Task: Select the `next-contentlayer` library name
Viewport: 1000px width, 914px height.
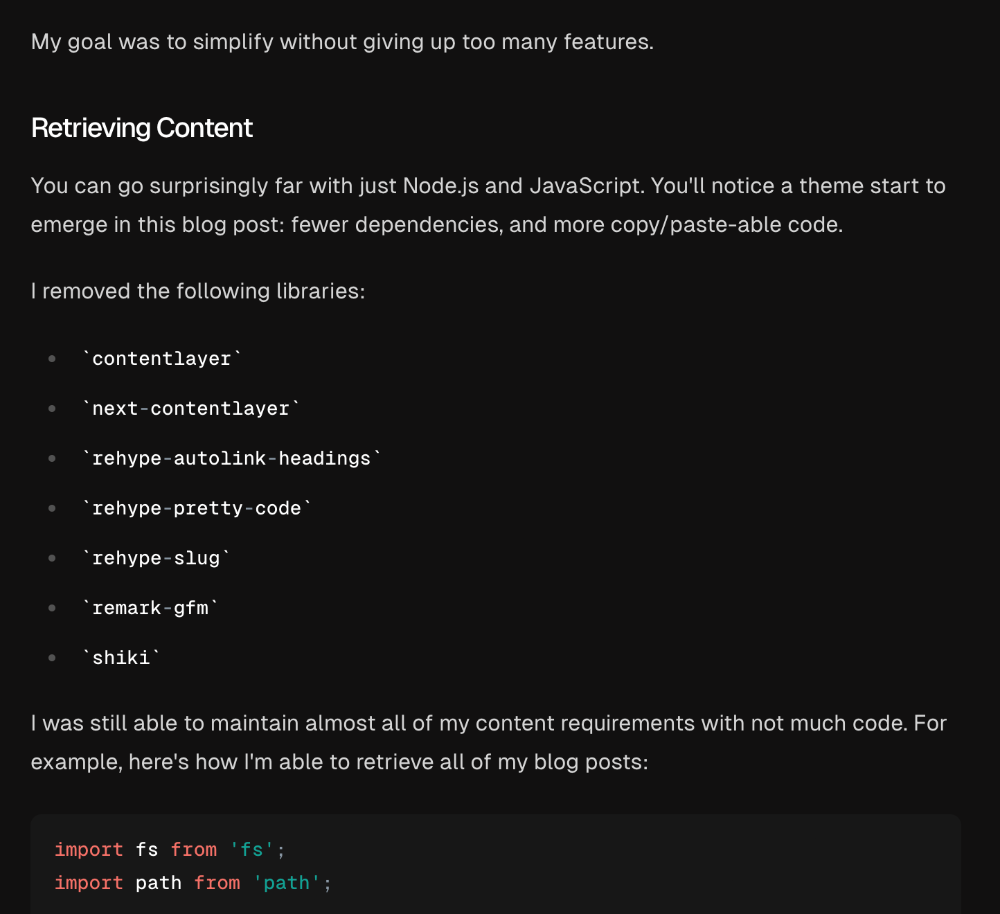Action: (190, 409)
